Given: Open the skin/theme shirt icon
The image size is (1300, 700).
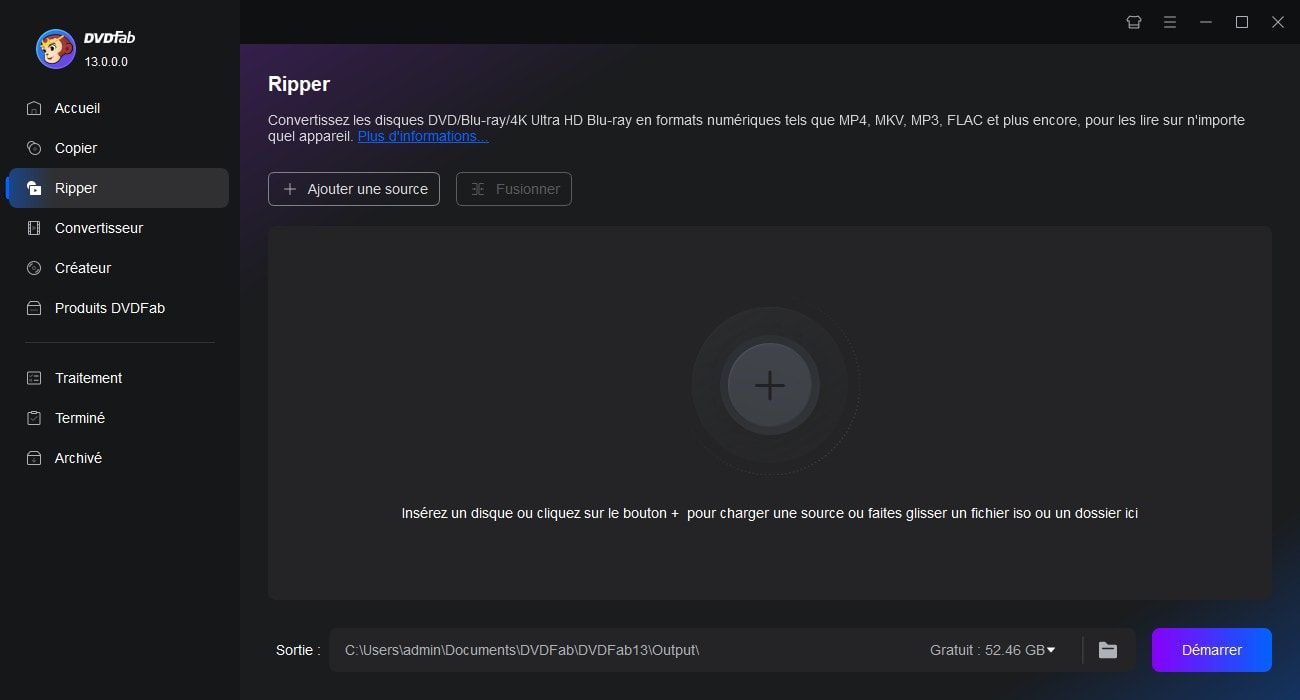Looking at the screenshot, I should click(1134, 22).
